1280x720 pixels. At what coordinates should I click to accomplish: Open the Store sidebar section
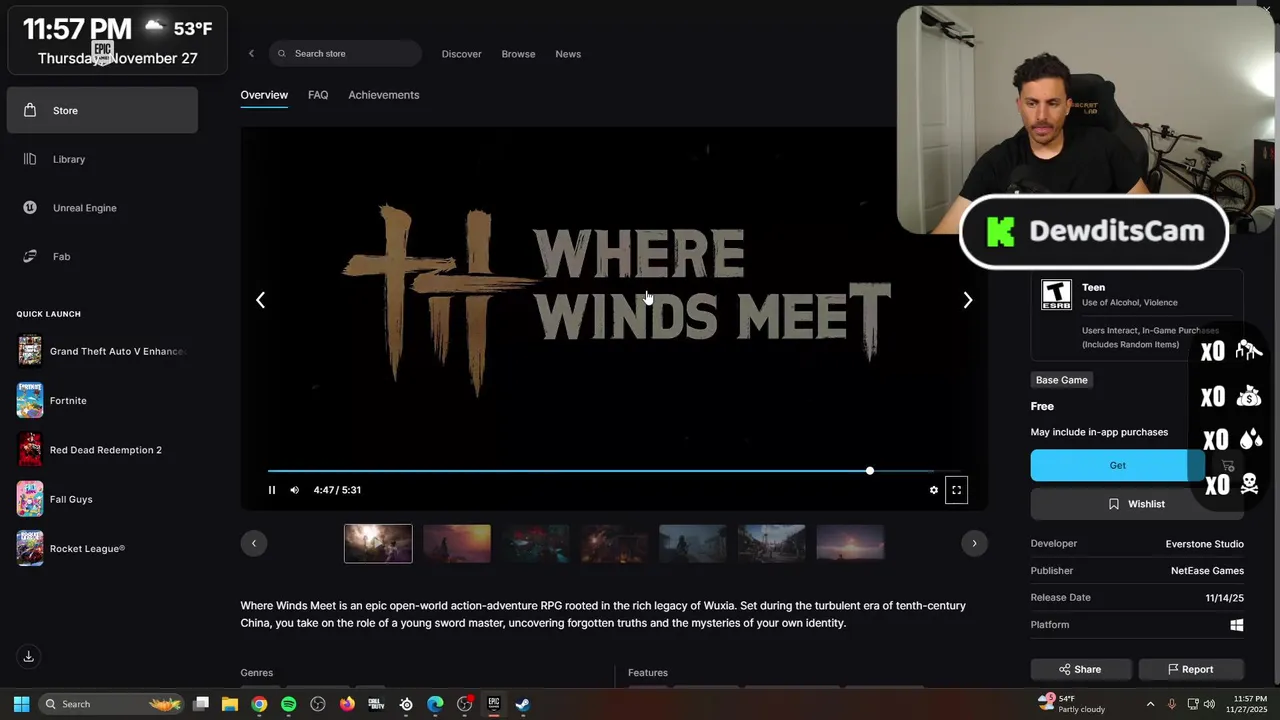tap(102, 110)
